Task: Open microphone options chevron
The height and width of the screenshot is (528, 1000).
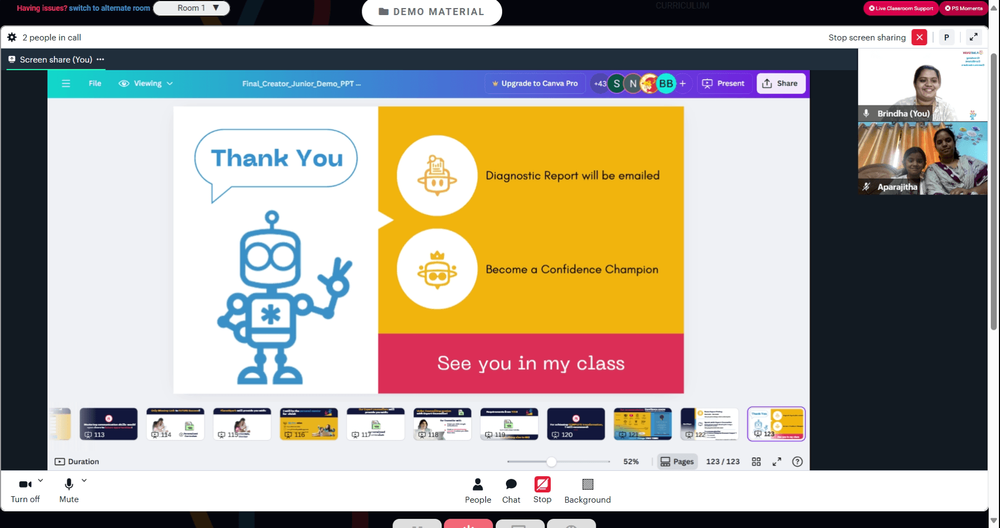Action: coord(84,480)
